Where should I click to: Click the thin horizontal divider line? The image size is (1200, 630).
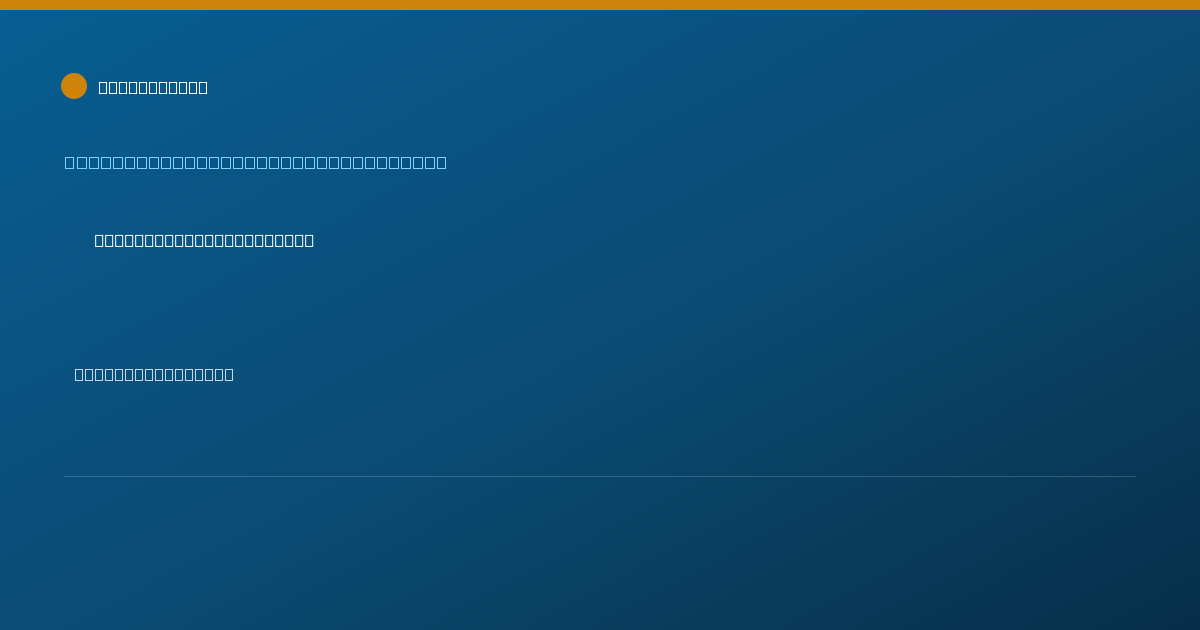(x=600, y=476)
